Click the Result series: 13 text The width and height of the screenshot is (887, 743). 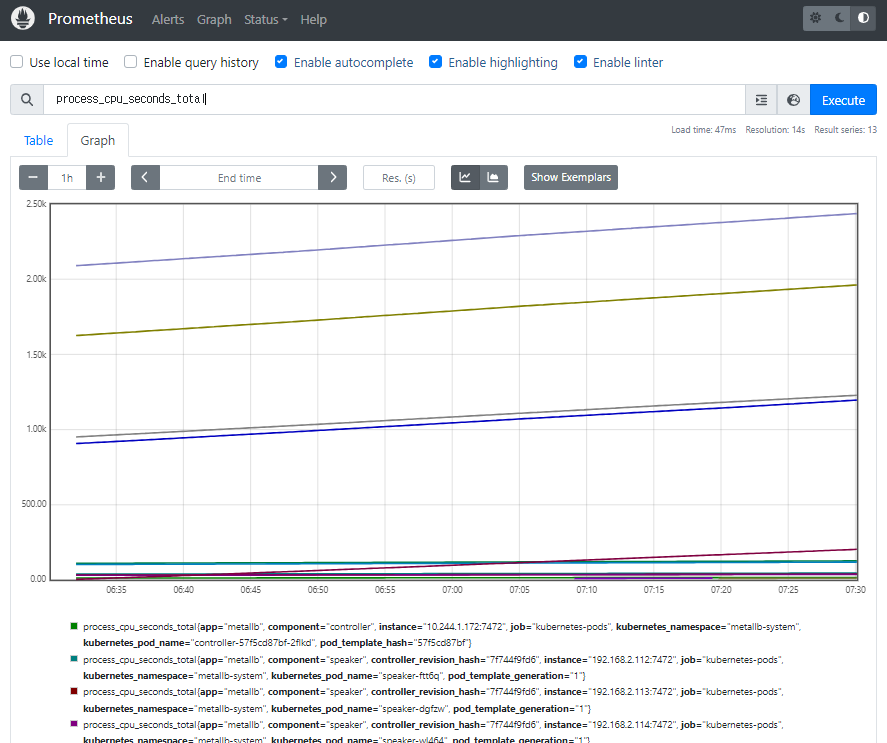[845, 130]
